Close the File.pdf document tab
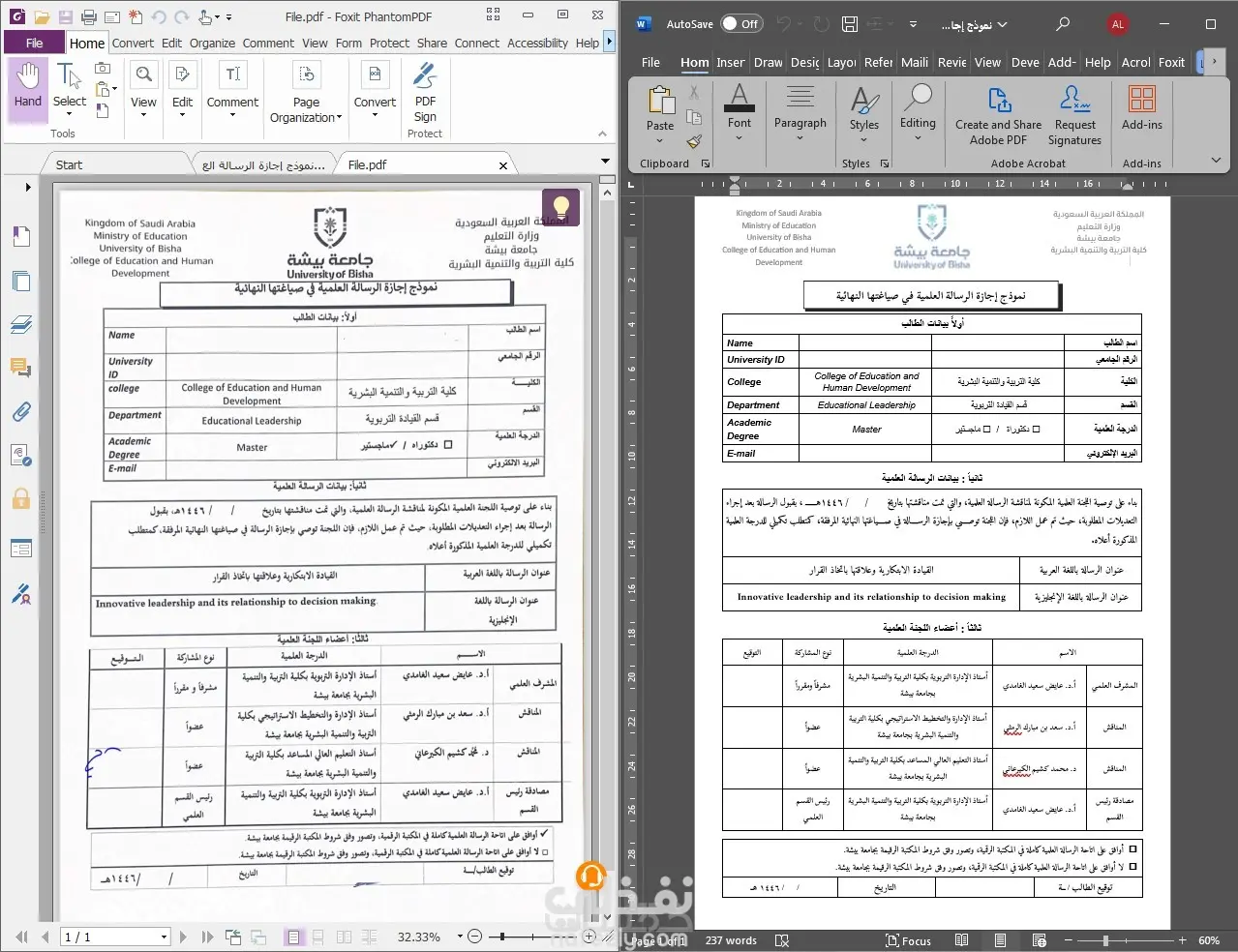This screenshot has width=1238, height=952. click(503, 165)
